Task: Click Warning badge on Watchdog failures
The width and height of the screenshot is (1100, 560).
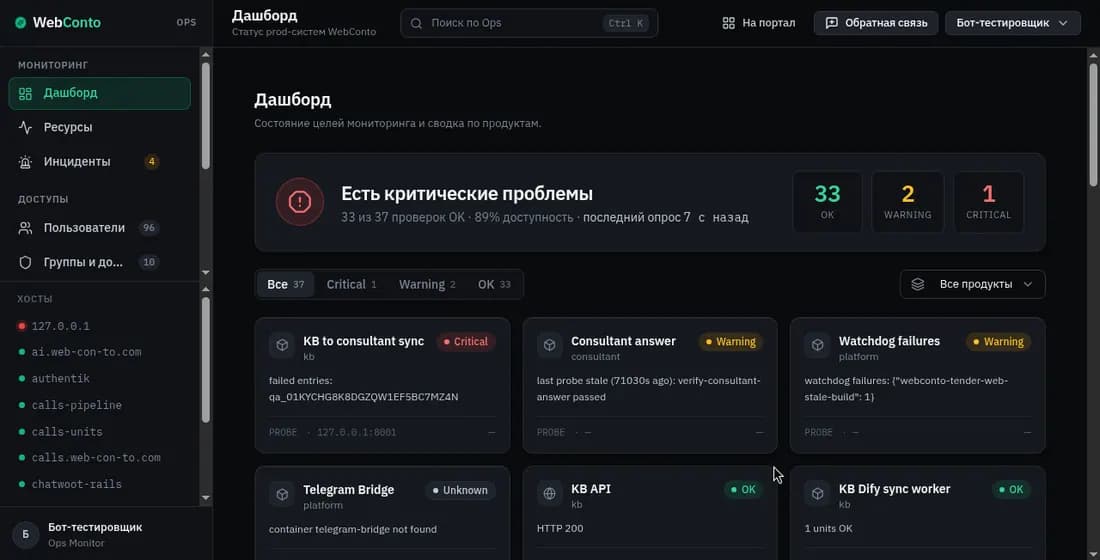Action: tap(998, 342)
